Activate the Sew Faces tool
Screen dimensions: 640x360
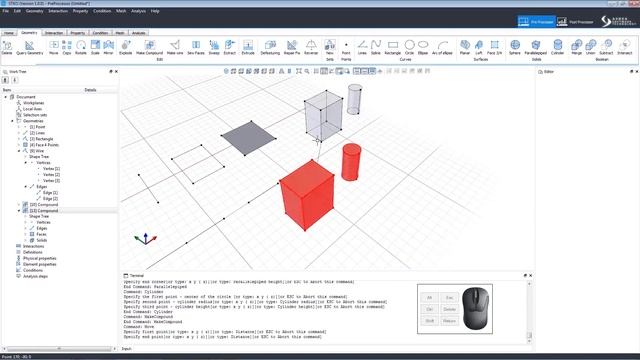(x=196, y=47)
